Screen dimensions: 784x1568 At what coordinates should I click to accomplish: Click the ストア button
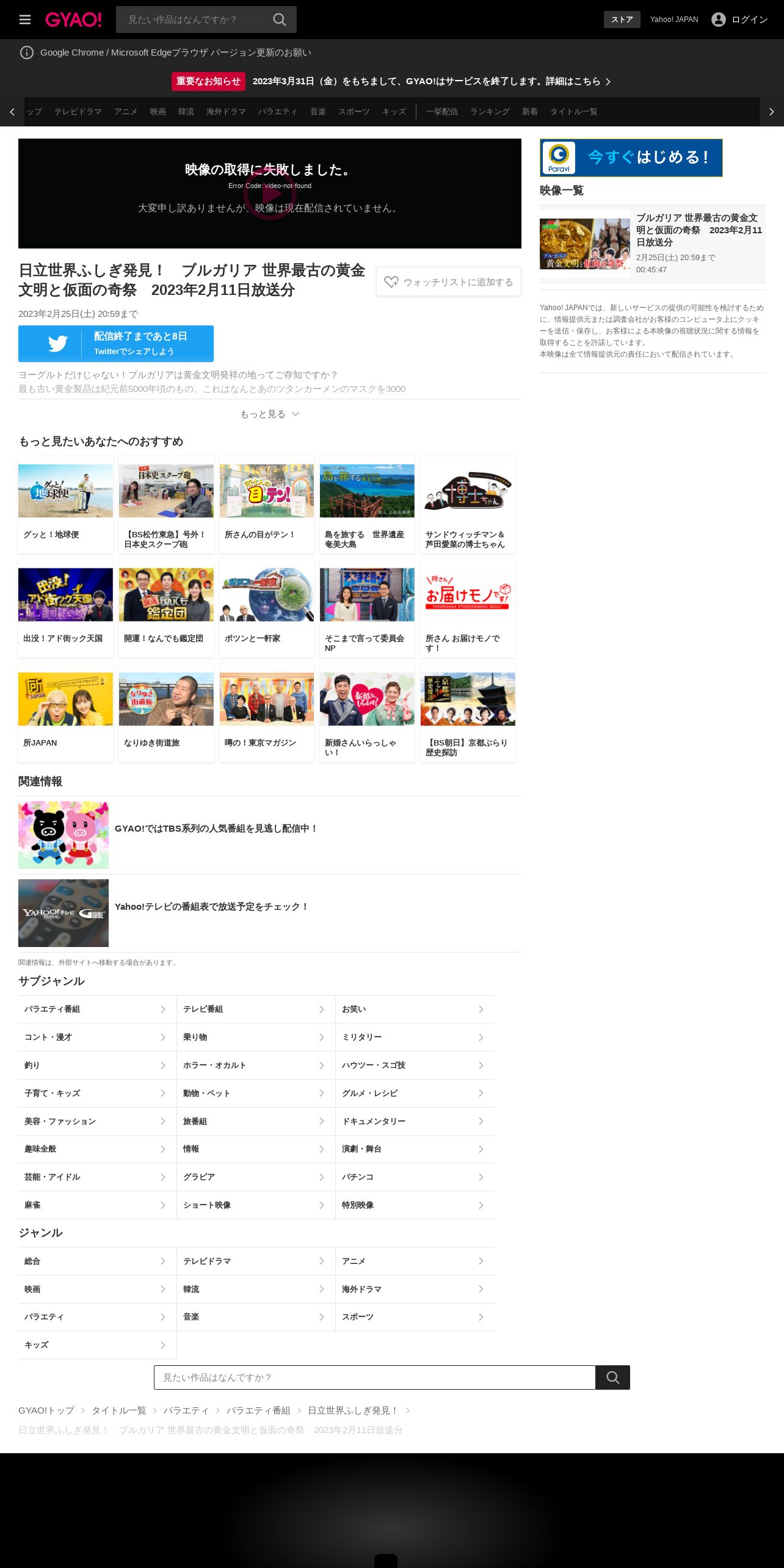click(x=622, y=20)
